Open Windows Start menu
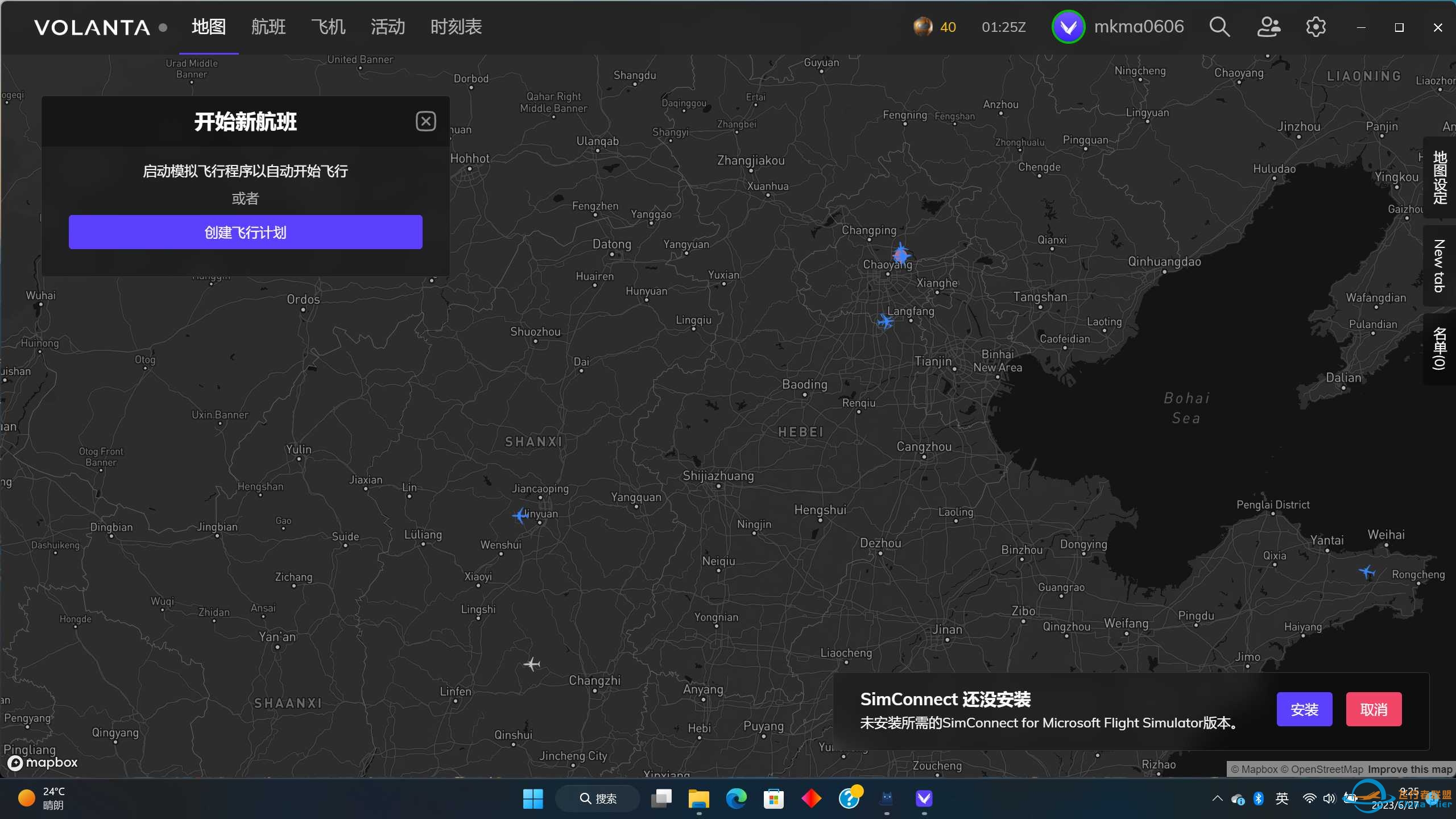Viewport: 1456px width, 819px height. point(533,799)
